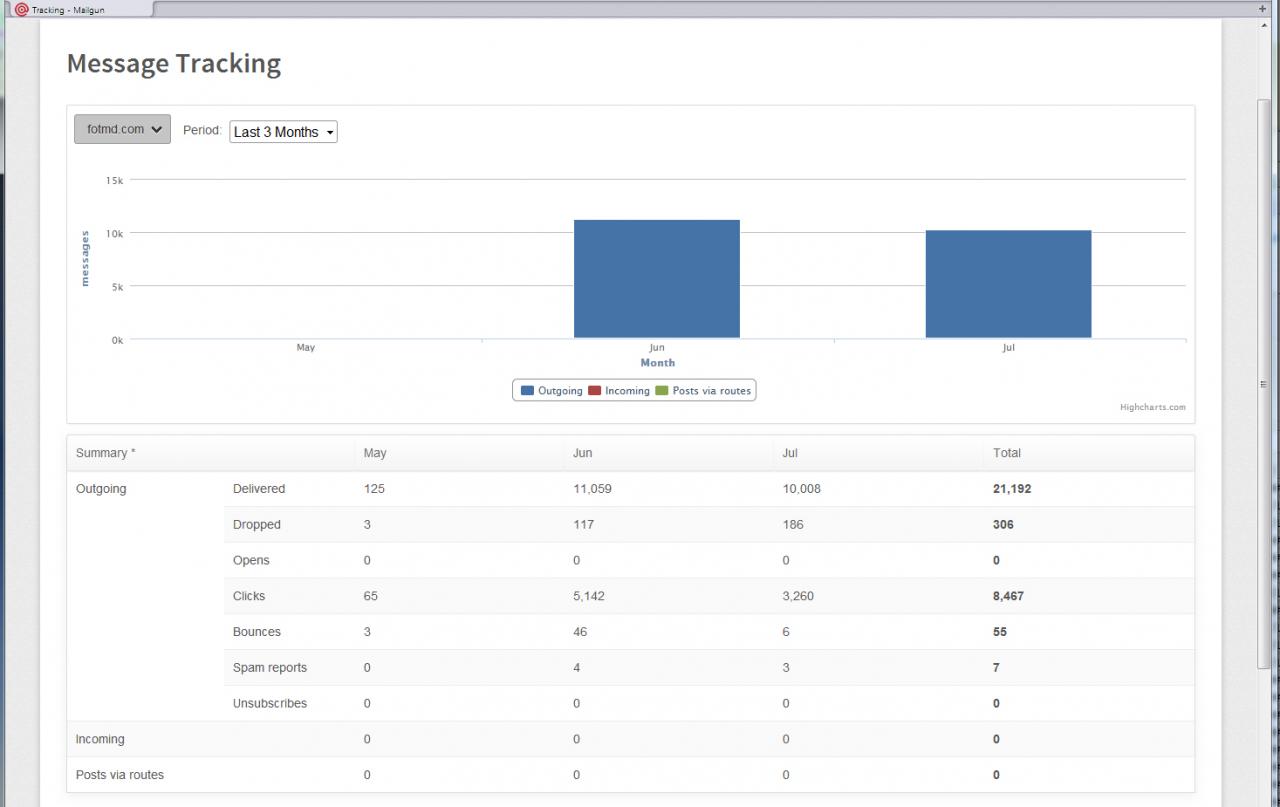The height and width of the screenshot is (807, 1280).
Task: Click the Spam reports row label
Action: tap(270, 668)
